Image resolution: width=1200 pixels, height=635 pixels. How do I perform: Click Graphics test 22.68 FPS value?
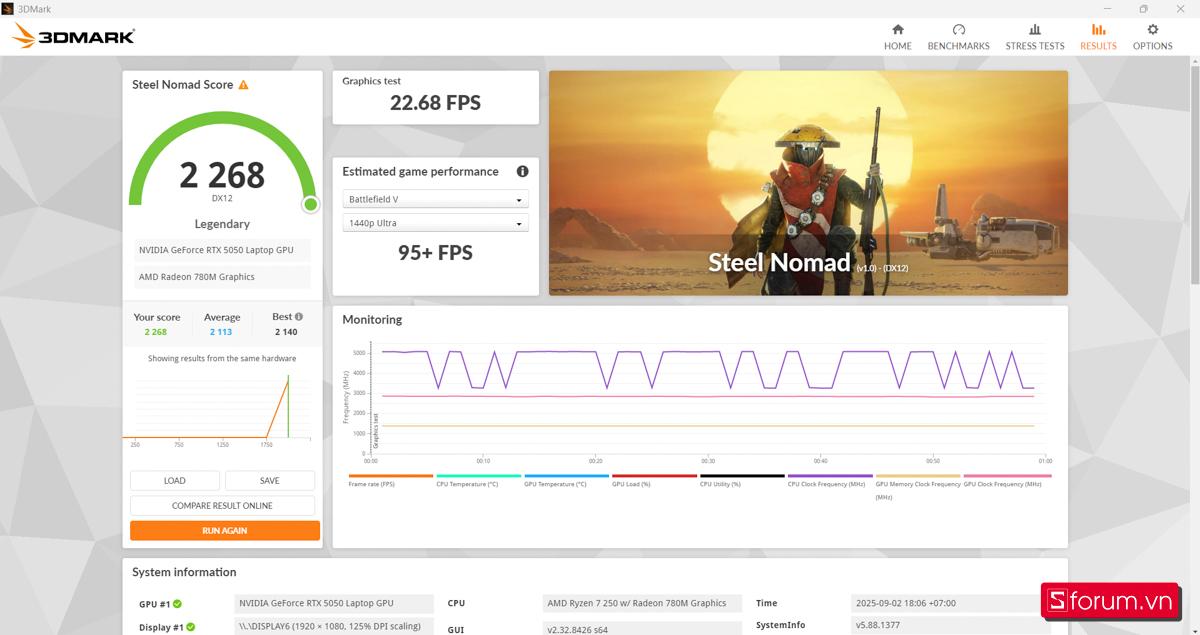click(435, 103)
